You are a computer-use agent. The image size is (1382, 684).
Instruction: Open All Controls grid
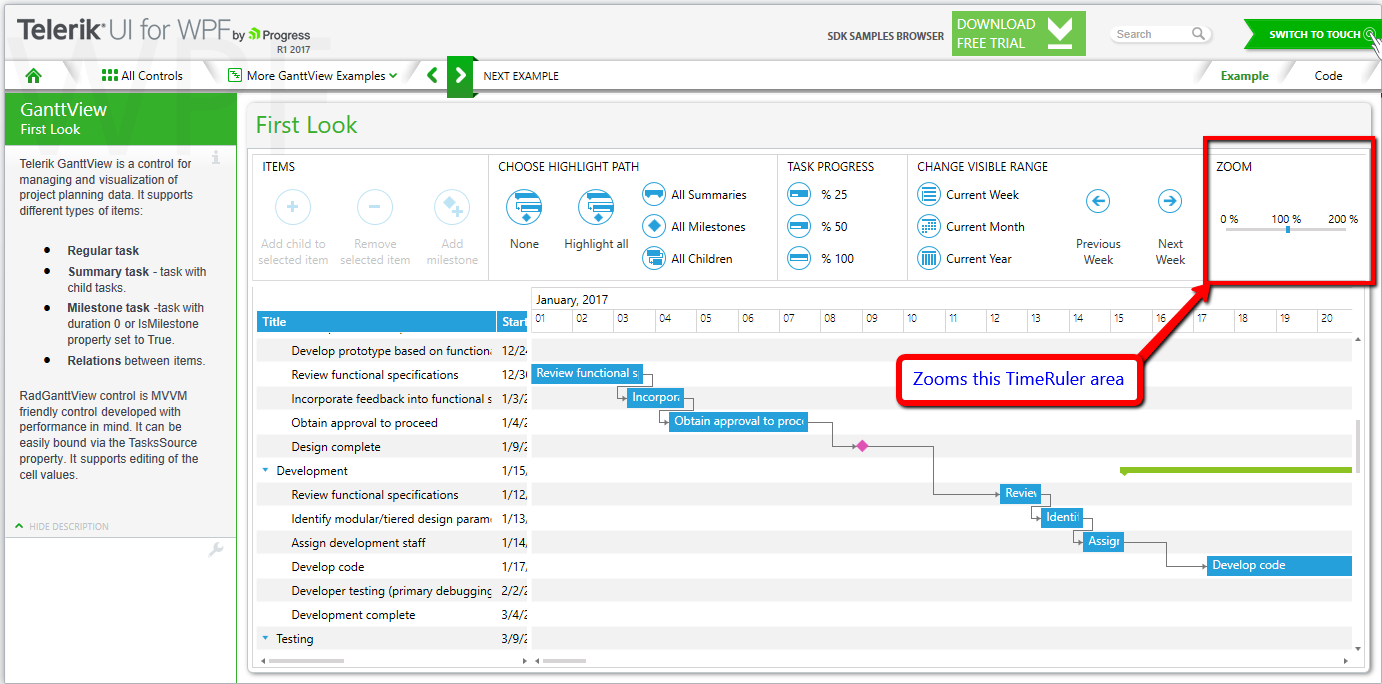(142, 75)
